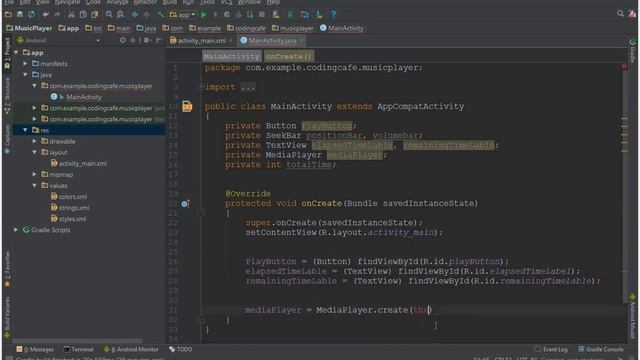
Task: Fold the onCreate method body
Action: click(x=200, y=212)
